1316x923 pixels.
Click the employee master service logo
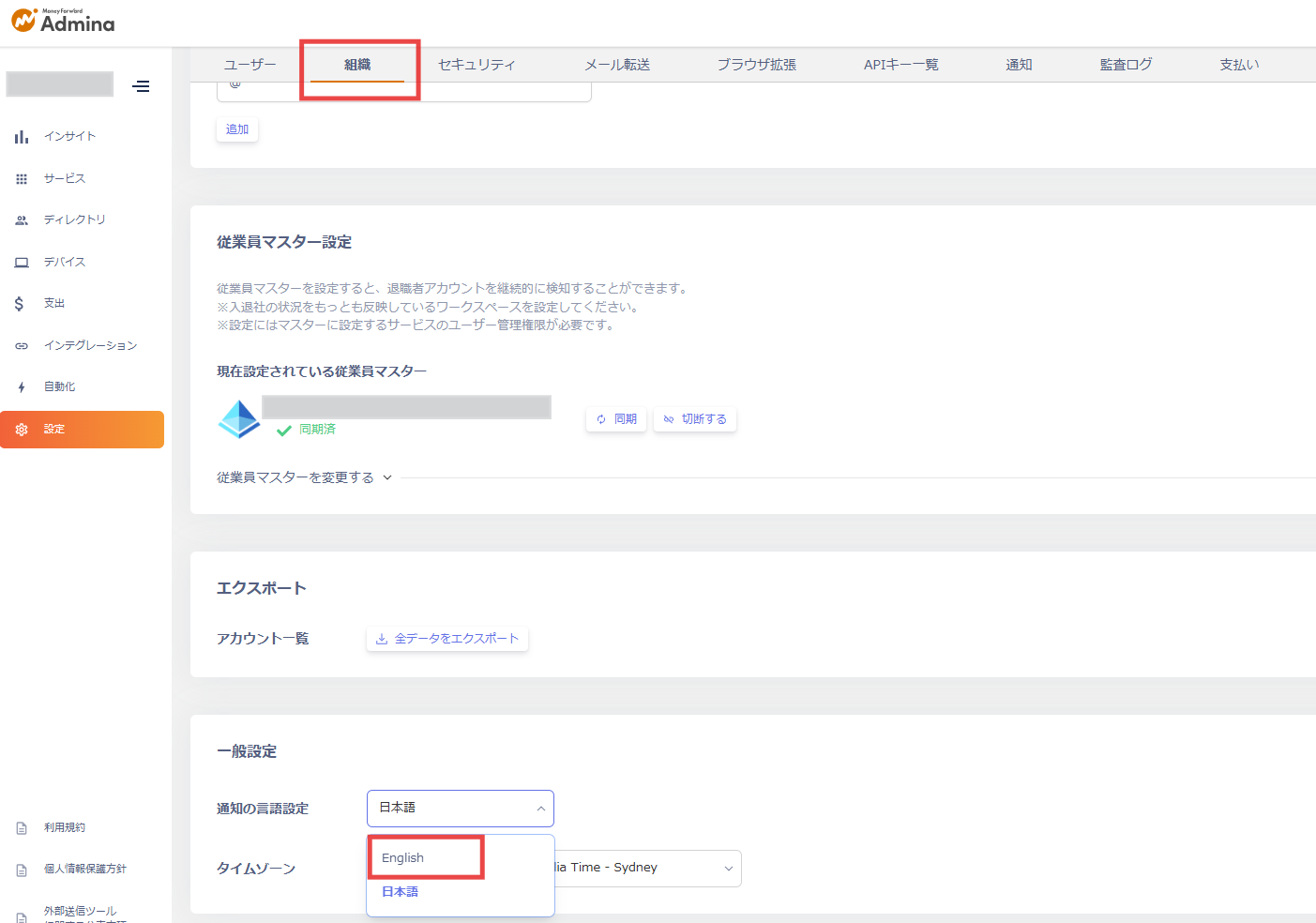(x=239, y=419)
